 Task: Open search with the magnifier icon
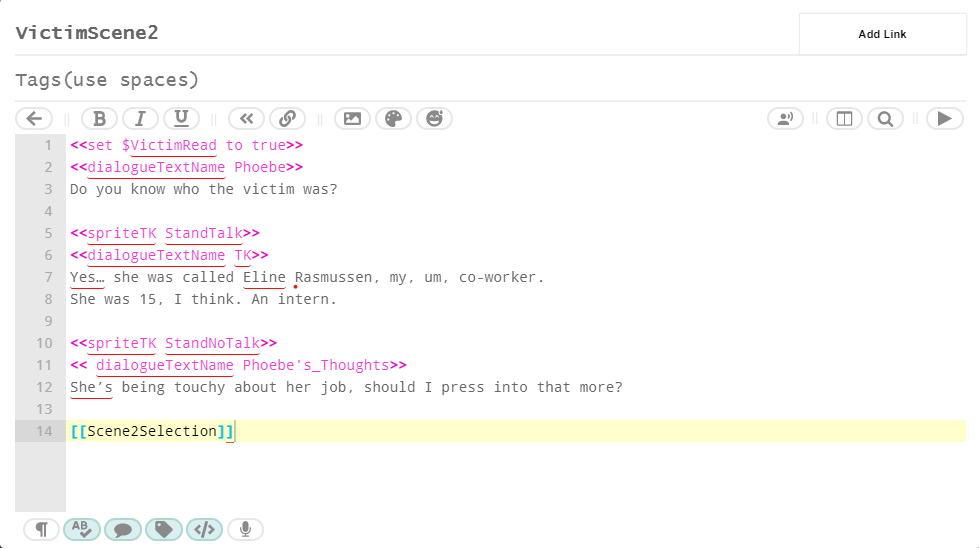click(x=885, y=119)
